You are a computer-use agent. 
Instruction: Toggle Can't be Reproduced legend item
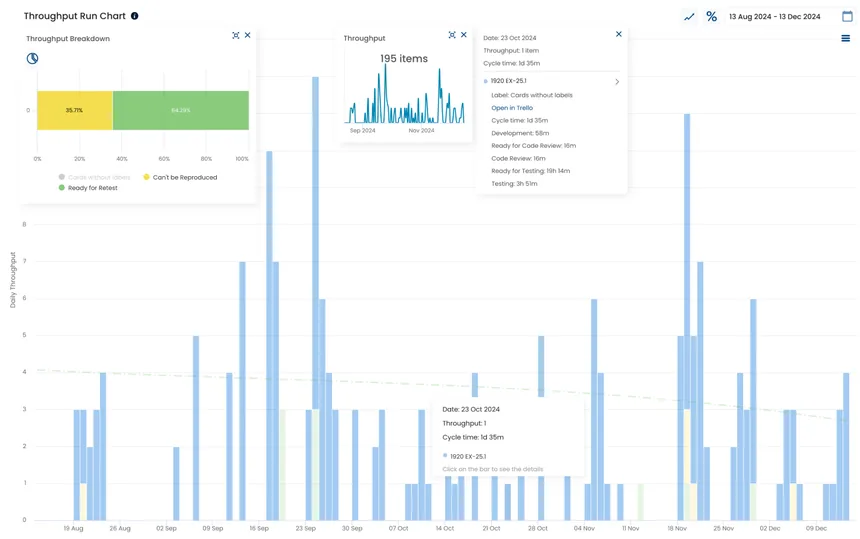coord(180,177)
